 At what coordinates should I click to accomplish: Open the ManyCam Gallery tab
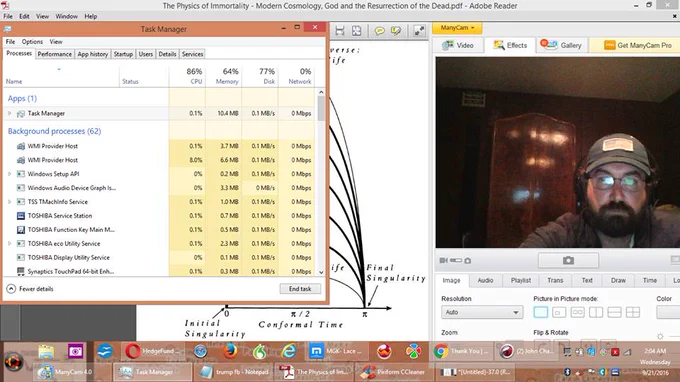(561, 45)
